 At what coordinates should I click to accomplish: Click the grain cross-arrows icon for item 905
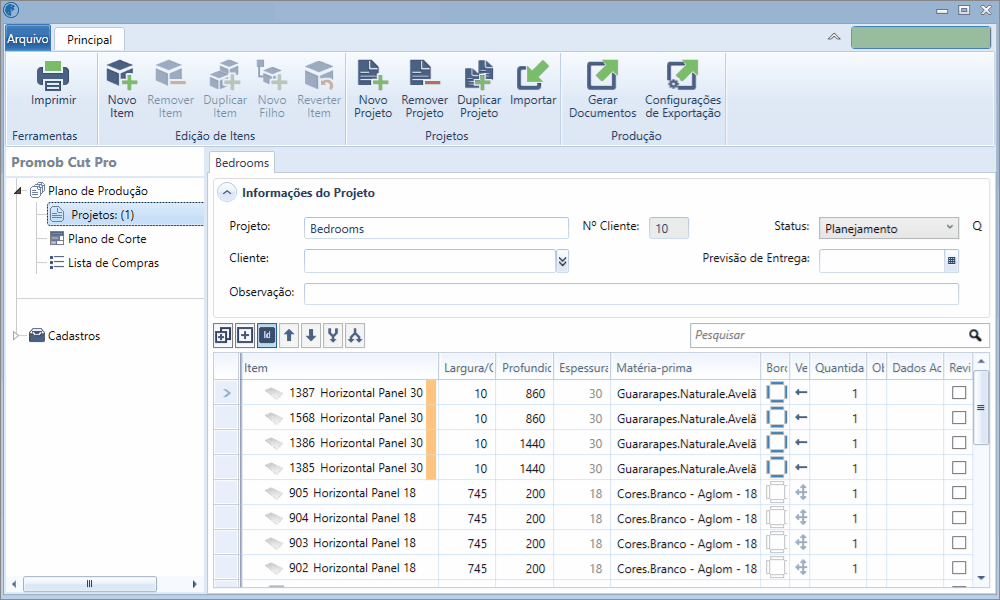click(x=801, y=492)
